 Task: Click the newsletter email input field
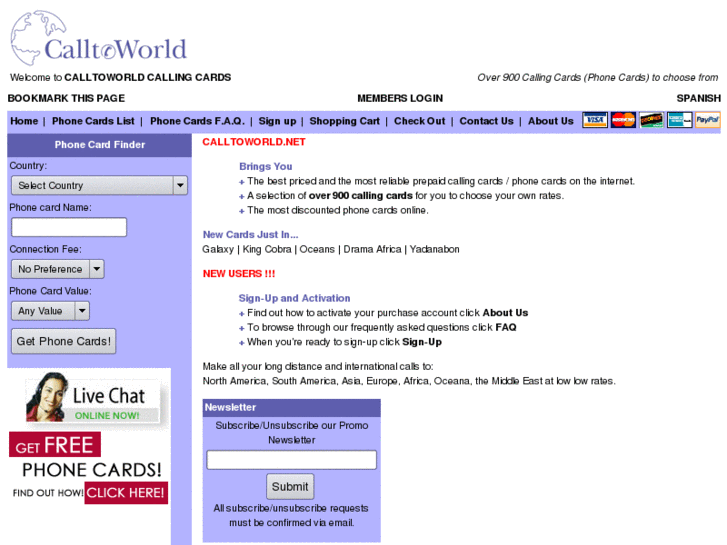click(292, 460)
